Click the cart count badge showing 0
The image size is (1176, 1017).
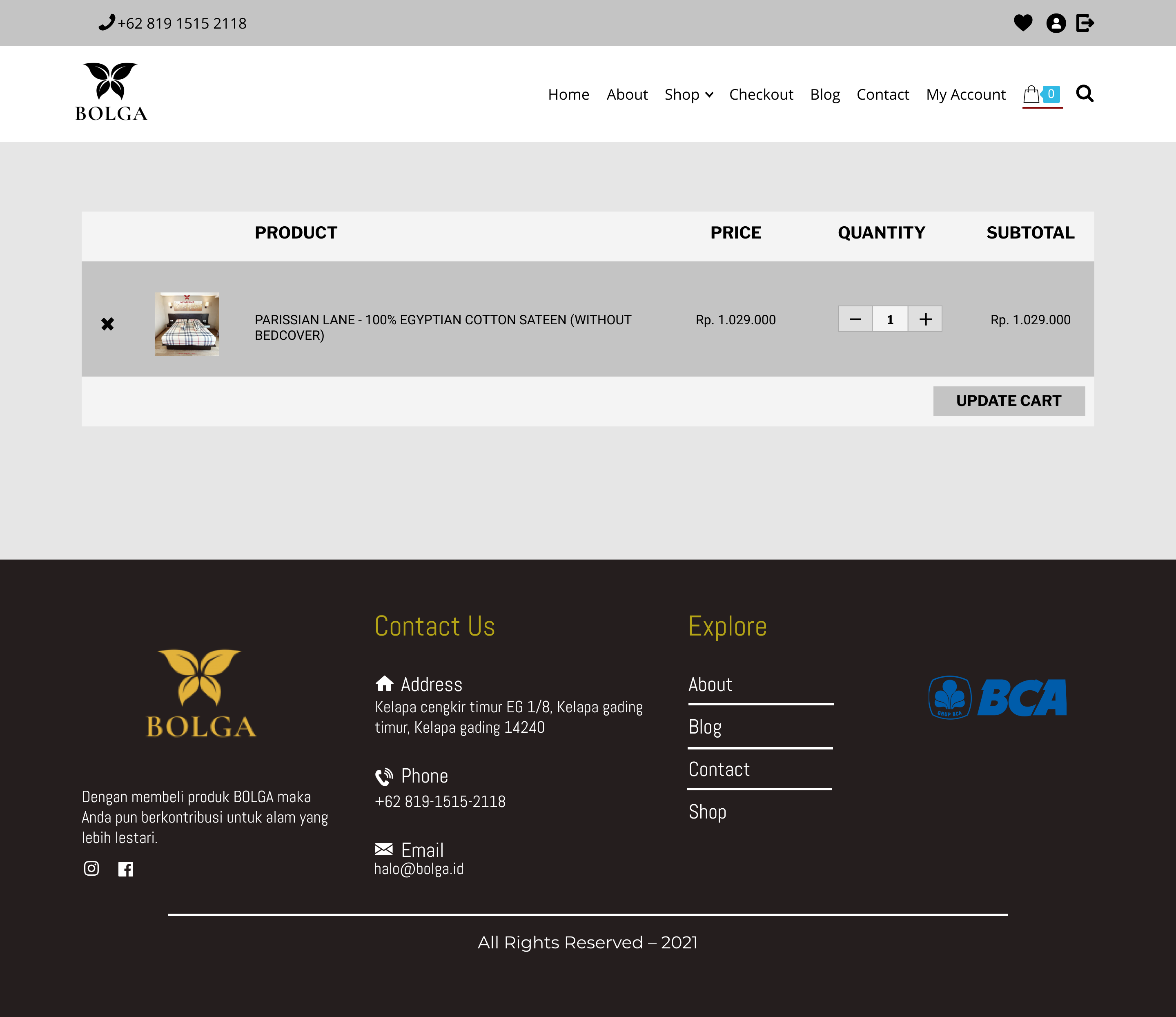pos(1051,94)
